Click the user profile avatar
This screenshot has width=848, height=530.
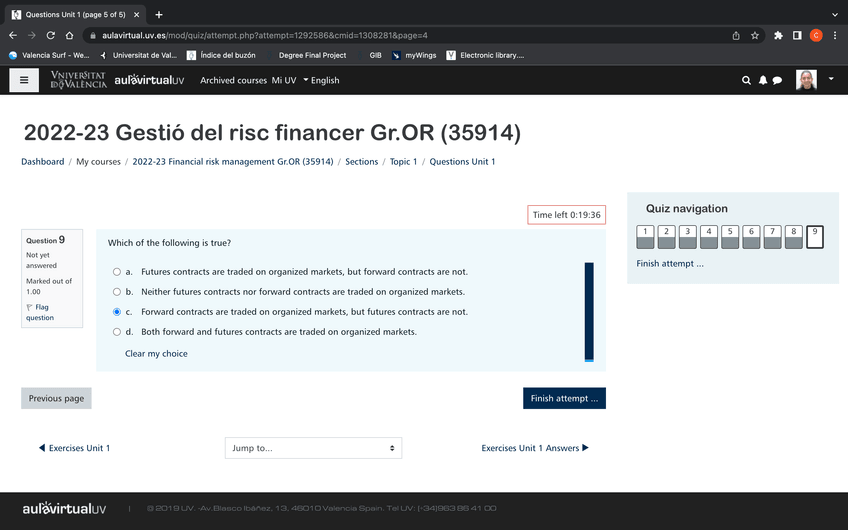tap(806, 80)
